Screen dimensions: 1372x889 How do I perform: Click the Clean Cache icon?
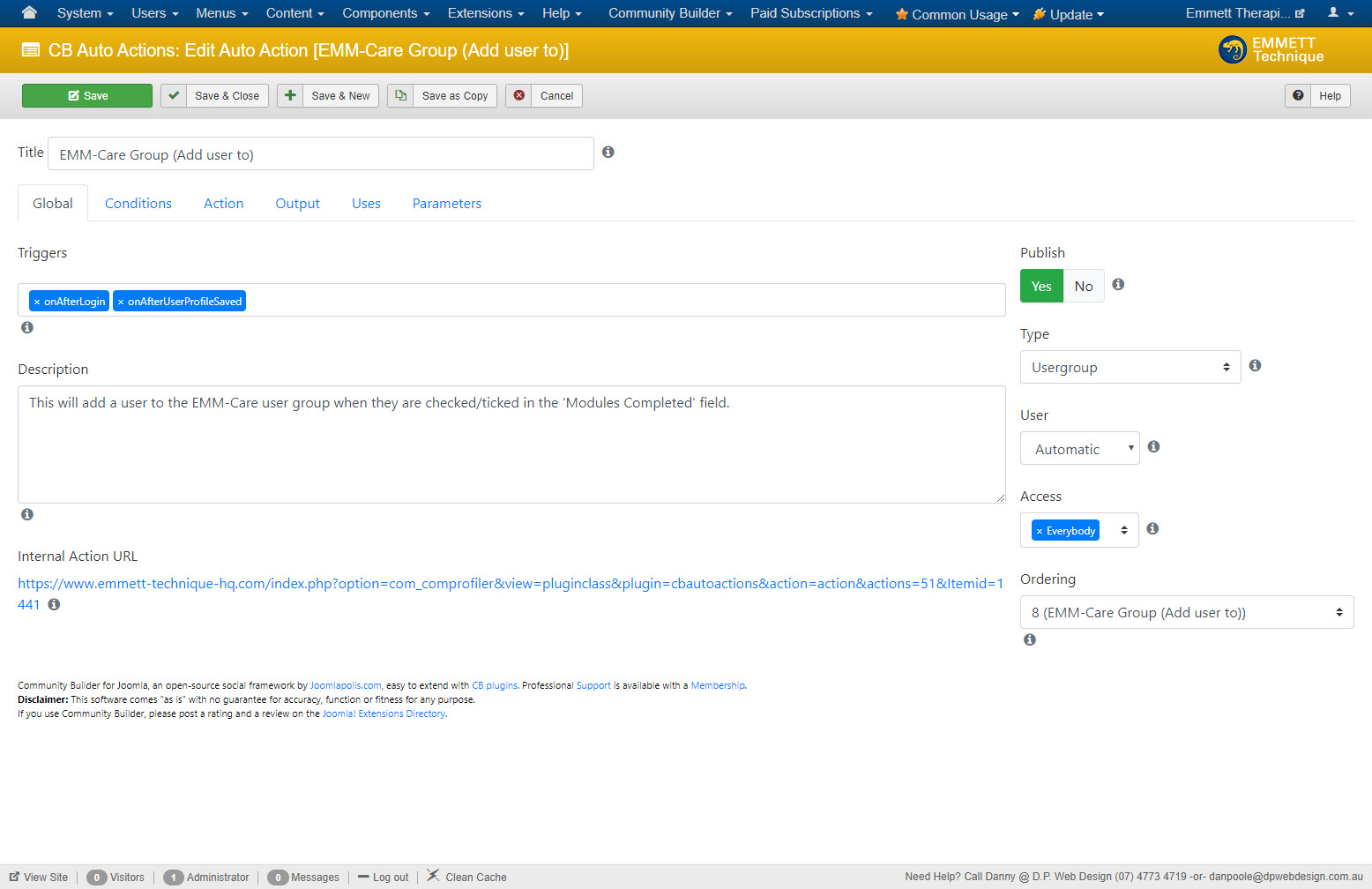(433, 876)
